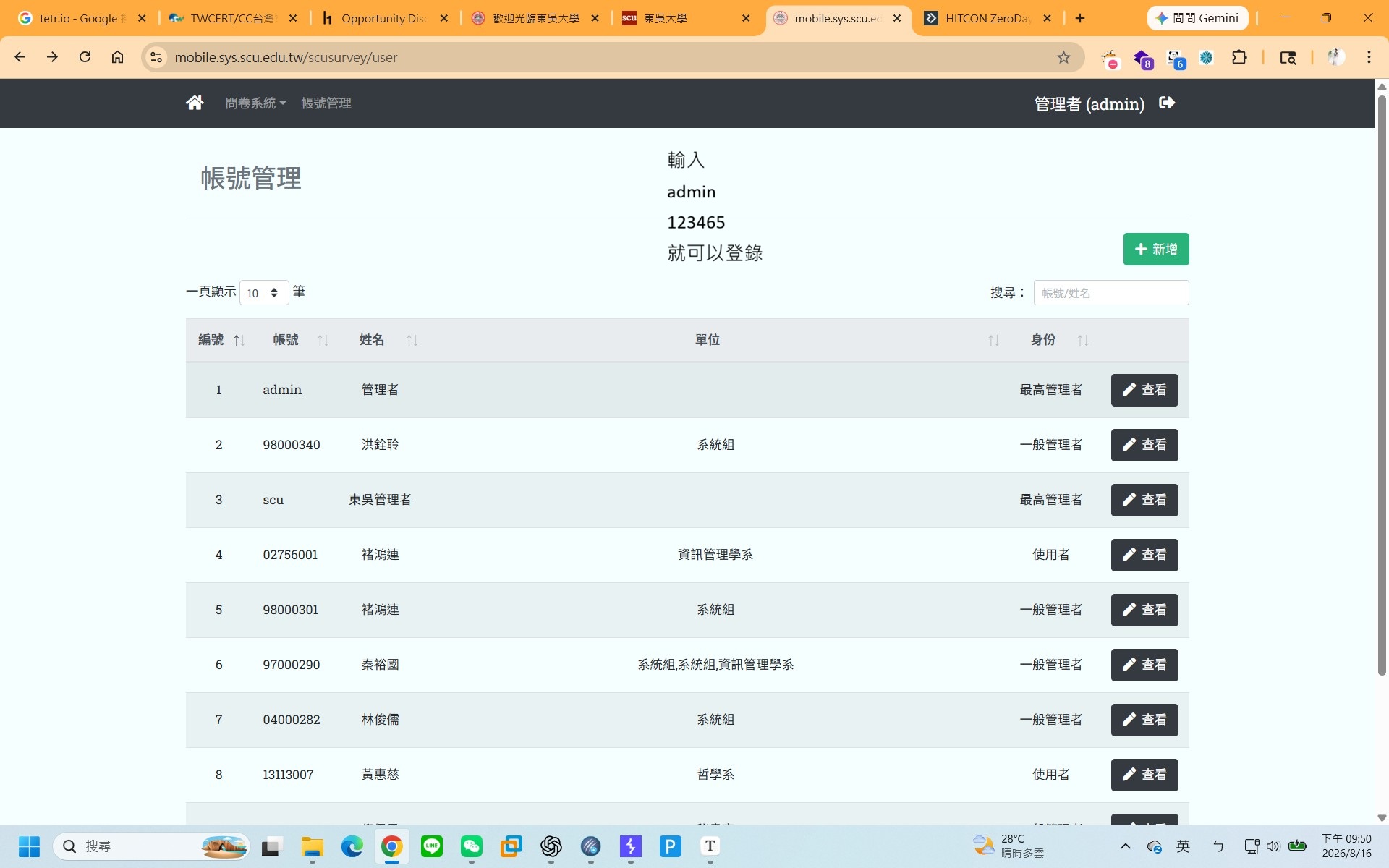Click the 管理者 (admin) user label
The width and height of the screenshot is (1389, 868).
[x=1089, y=103]
